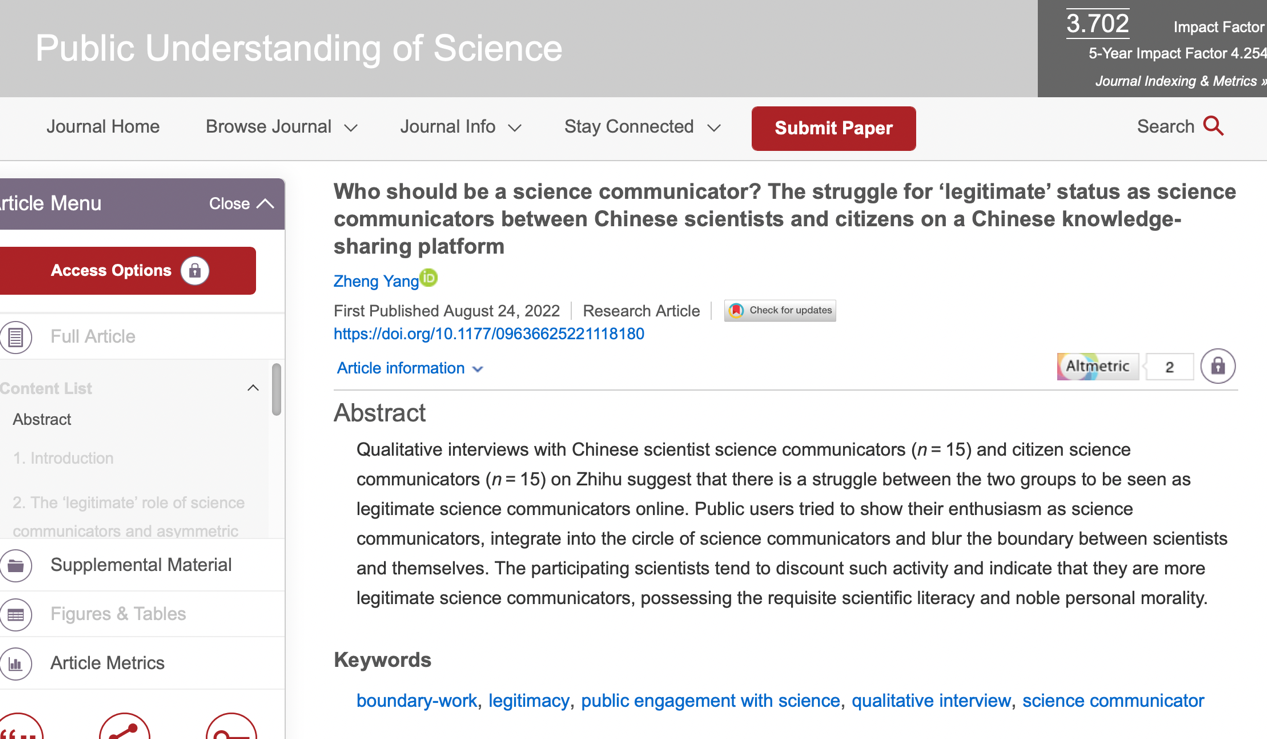
Task: Expand Article information details
Action: point(410,368)
